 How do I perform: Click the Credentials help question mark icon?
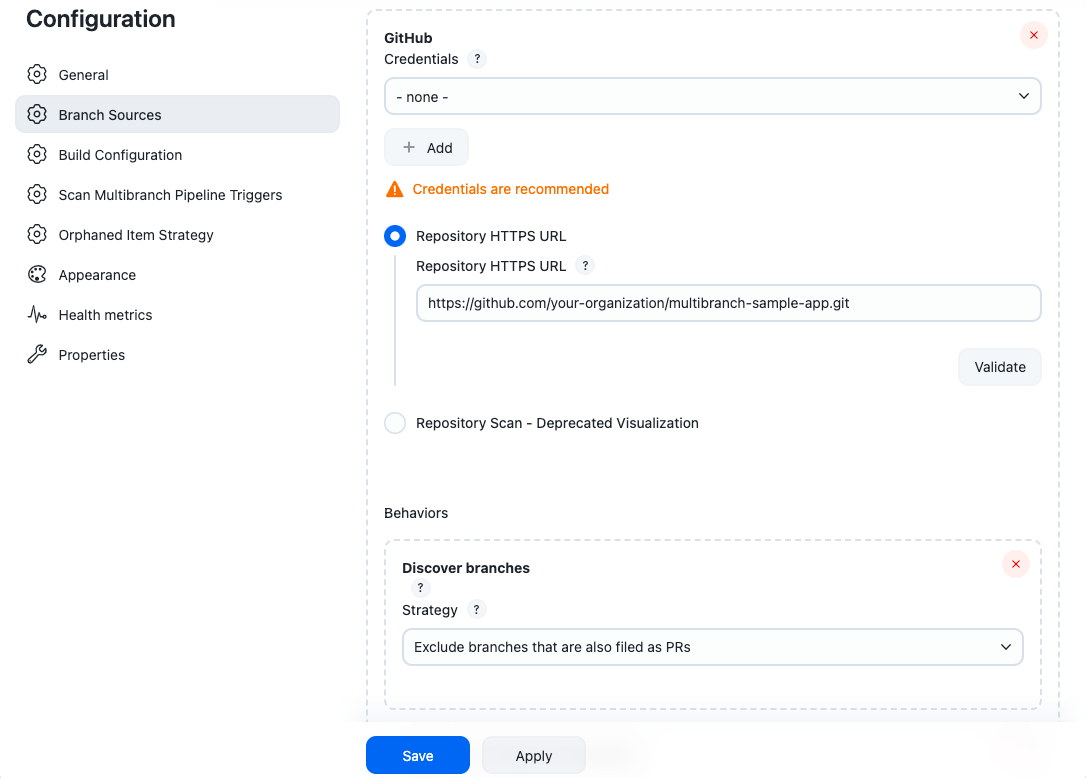tap(477, 59)
